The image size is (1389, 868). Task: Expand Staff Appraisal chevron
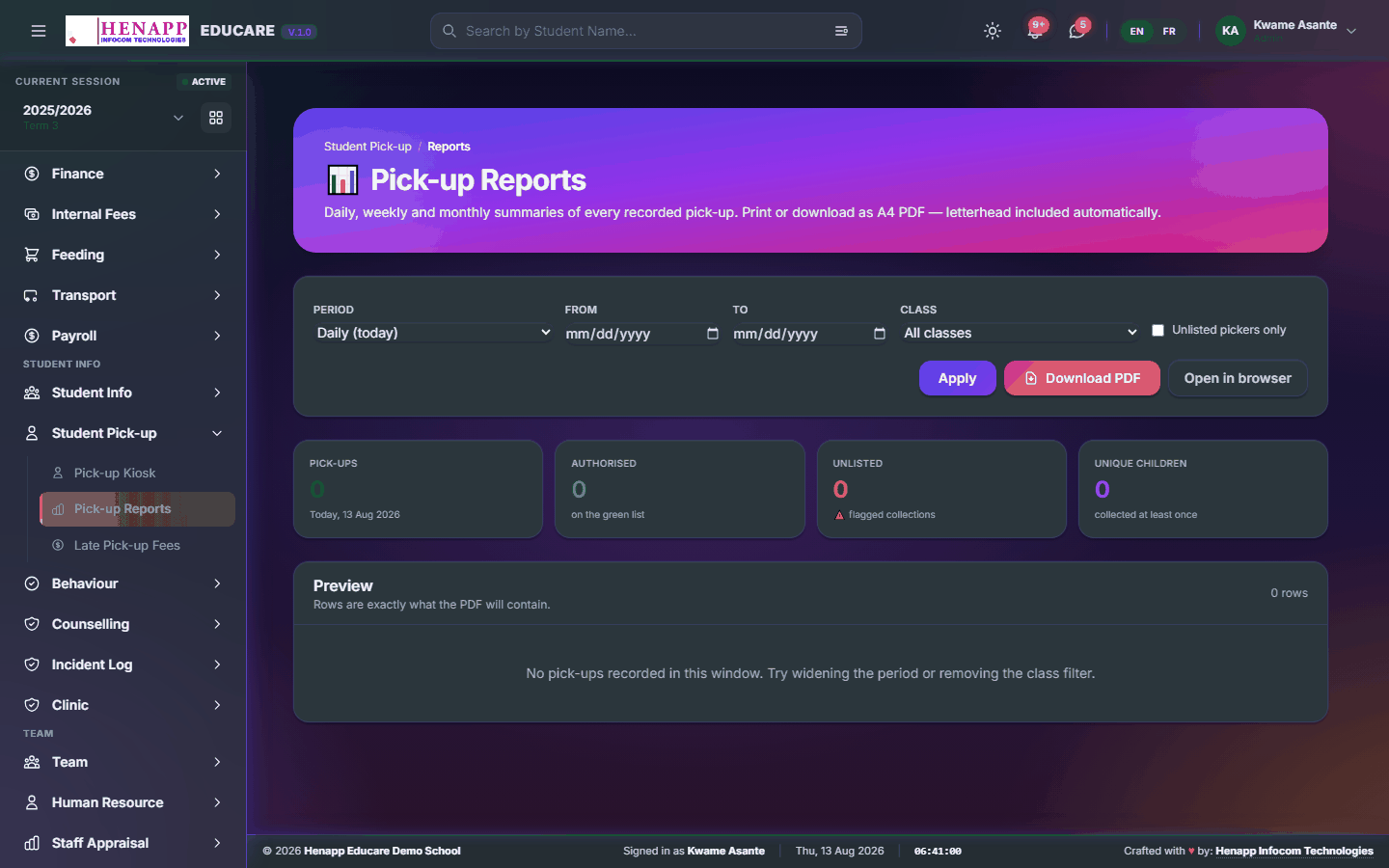click(217, 843)
